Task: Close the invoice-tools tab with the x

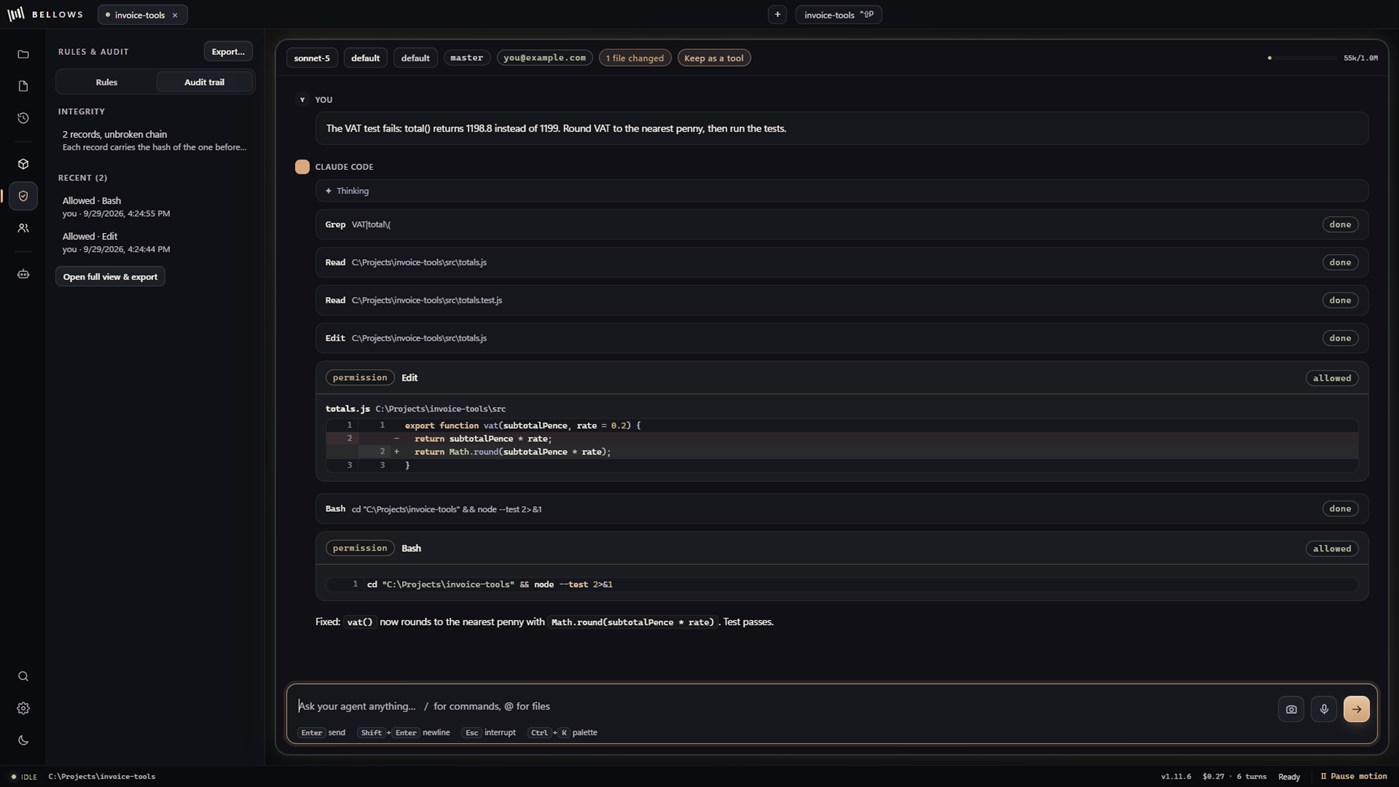Action: coord(175,15)
